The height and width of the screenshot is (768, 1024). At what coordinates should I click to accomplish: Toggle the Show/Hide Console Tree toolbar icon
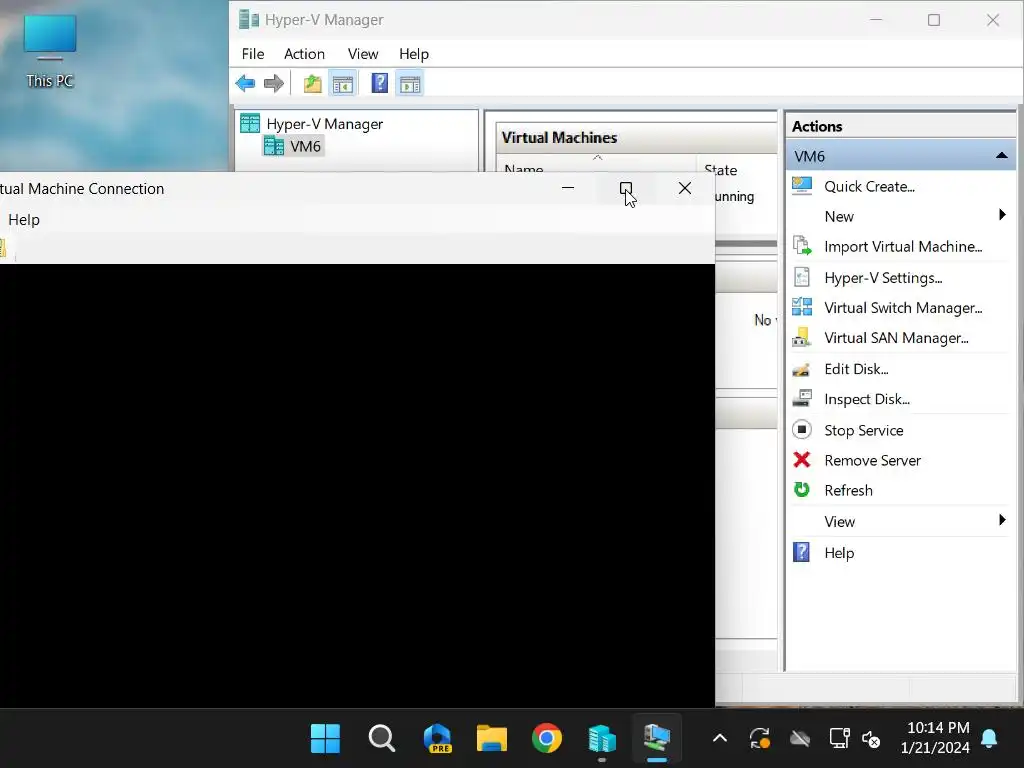(x=343, y=84)
